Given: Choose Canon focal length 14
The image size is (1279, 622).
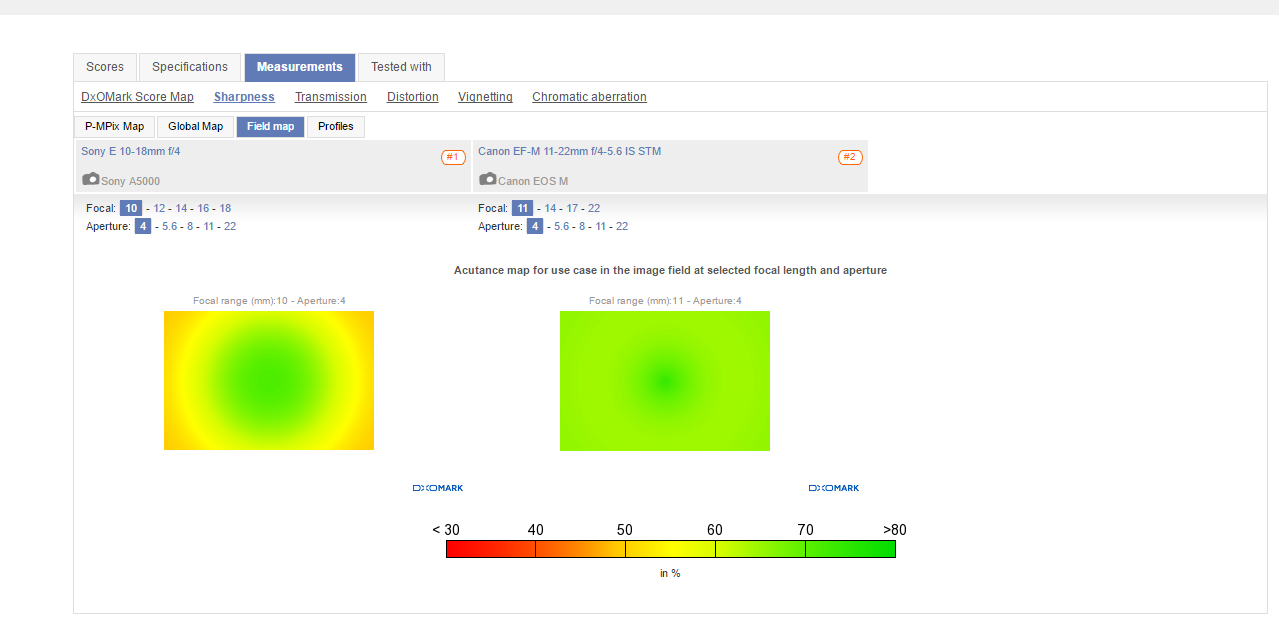Looking at the screenshot, I should pyautogui.click(x=550, y=208).
